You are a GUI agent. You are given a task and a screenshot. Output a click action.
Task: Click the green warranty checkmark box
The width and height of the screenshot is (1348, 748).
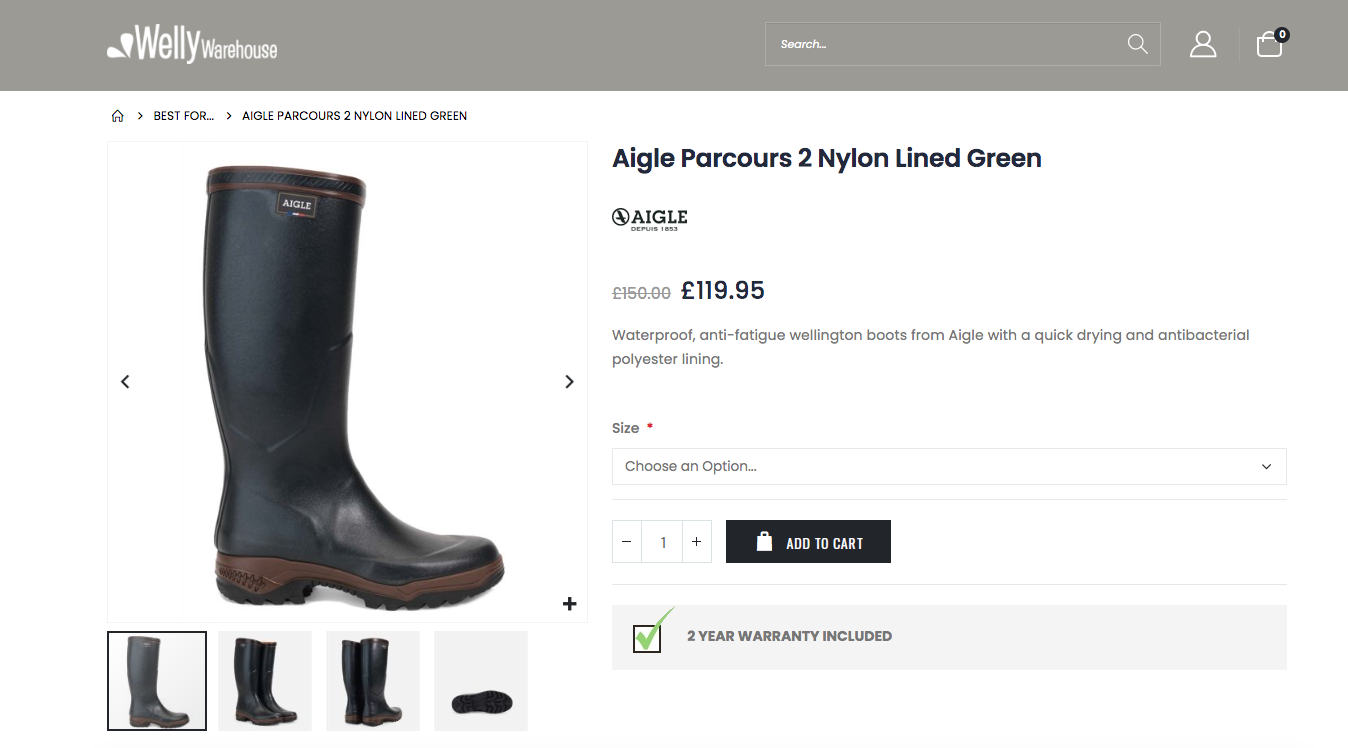point(648,636)
